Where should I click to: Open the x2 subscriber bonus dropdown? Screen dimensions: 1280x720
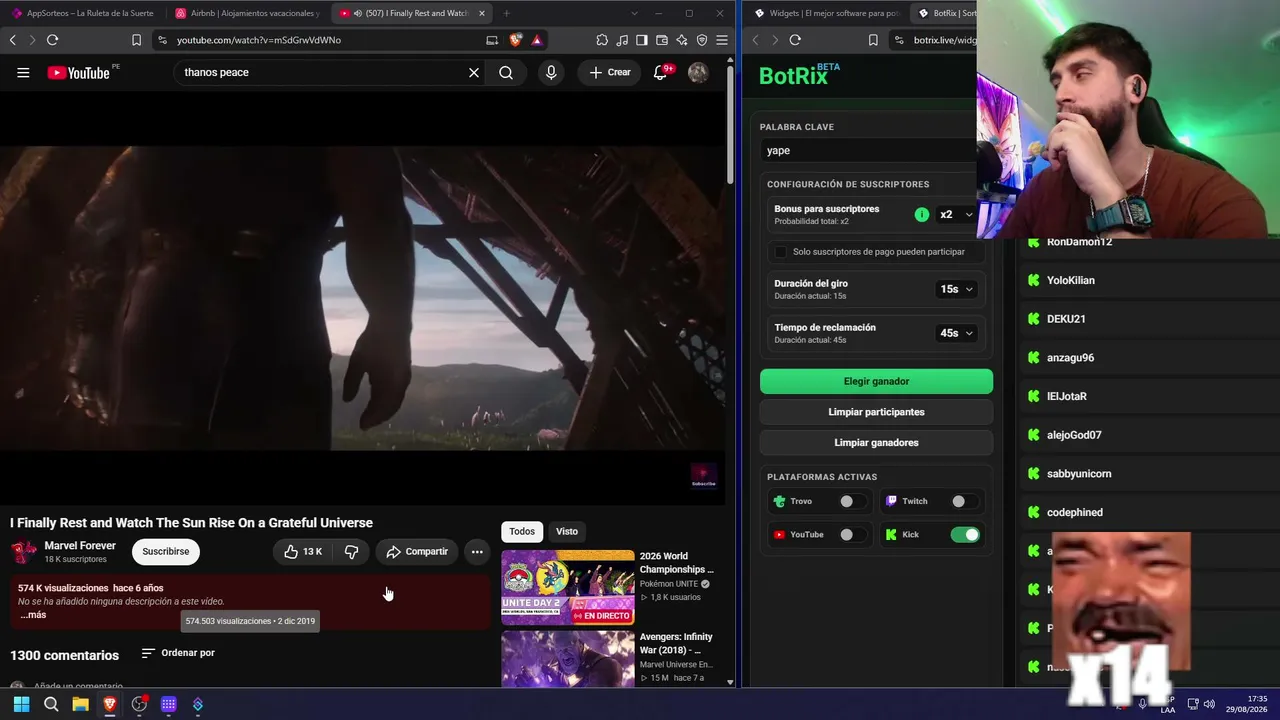point(956,214)
